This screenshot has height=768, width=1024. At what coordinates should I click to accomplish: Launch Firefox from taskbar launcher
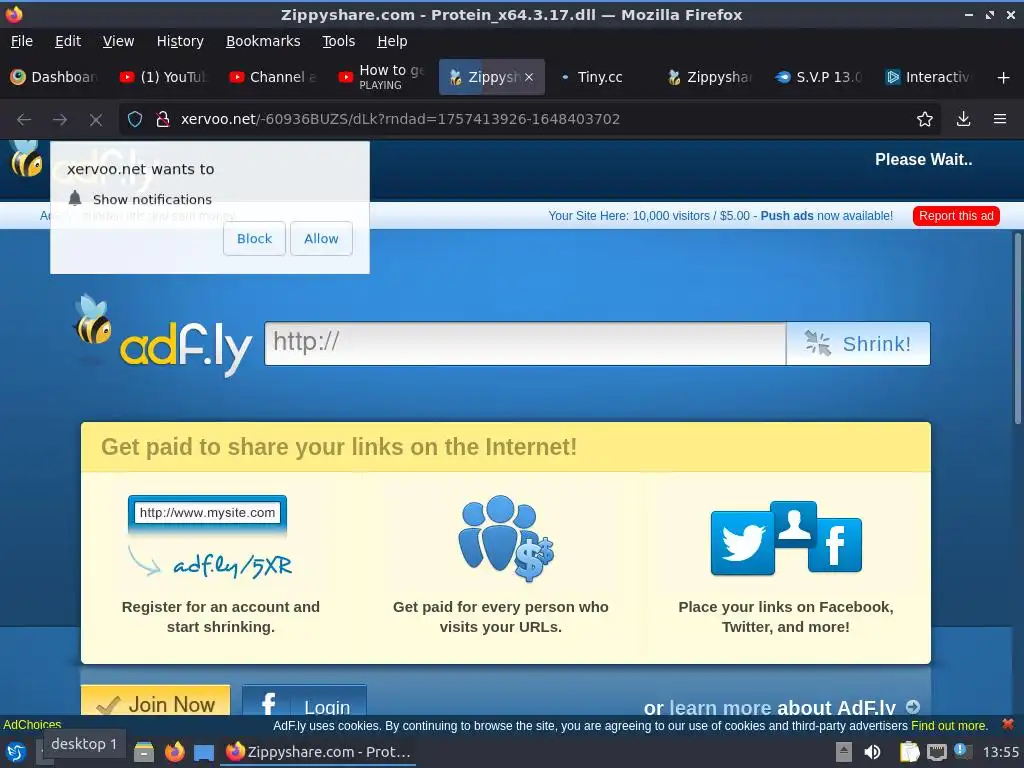point(174,752)
